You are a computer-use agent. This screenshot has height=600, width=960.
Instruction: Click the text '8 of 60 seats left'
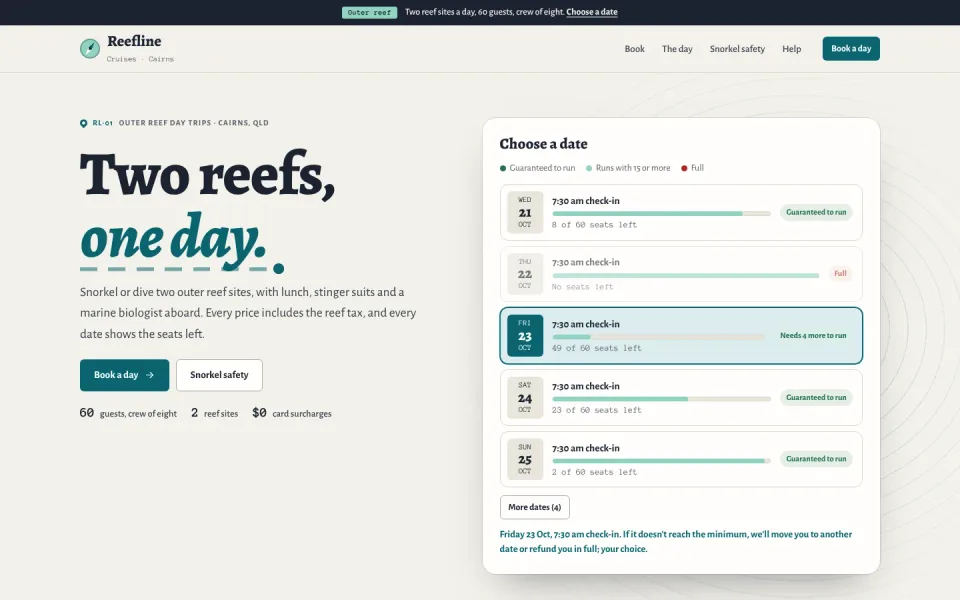point(594,225)
